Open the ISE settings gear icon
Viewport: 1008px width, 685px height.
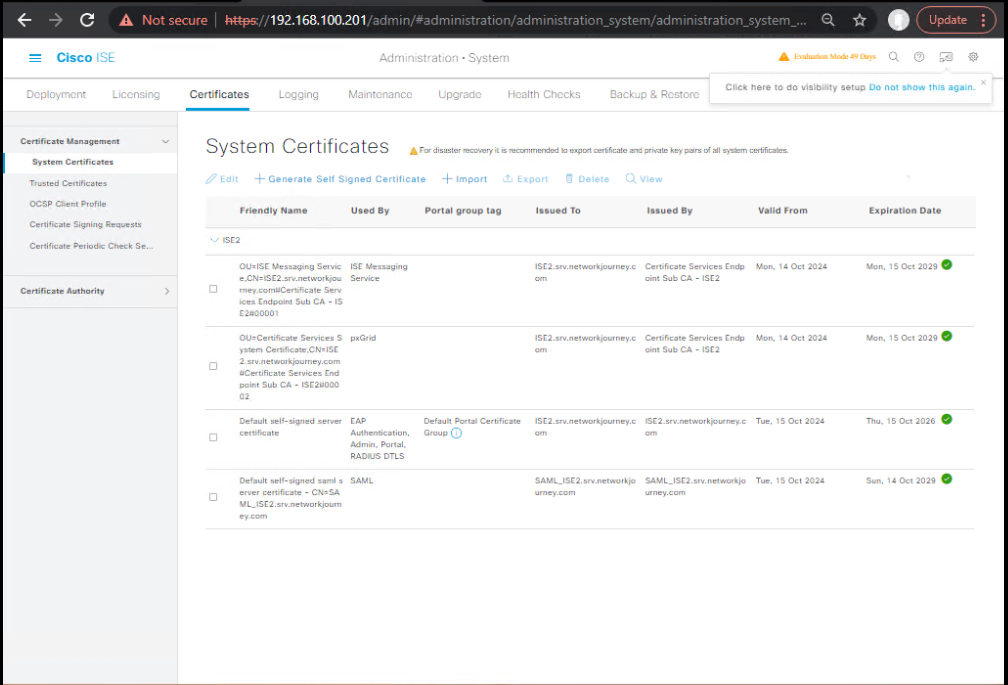pos(973,57)
